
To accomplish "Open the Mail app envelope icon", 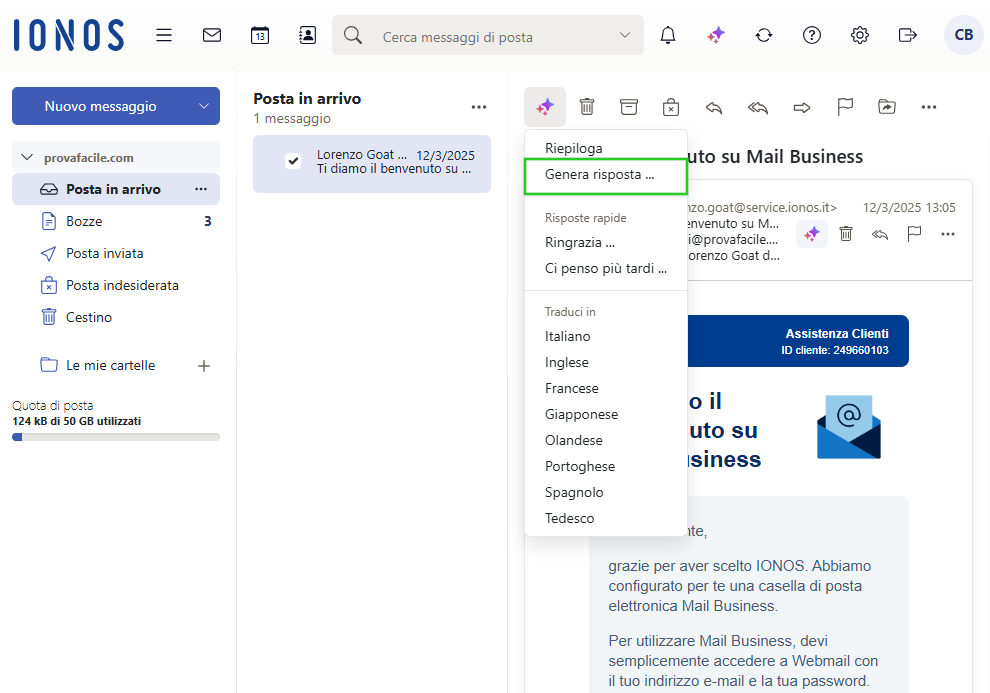I will click(x=212, y=35).
